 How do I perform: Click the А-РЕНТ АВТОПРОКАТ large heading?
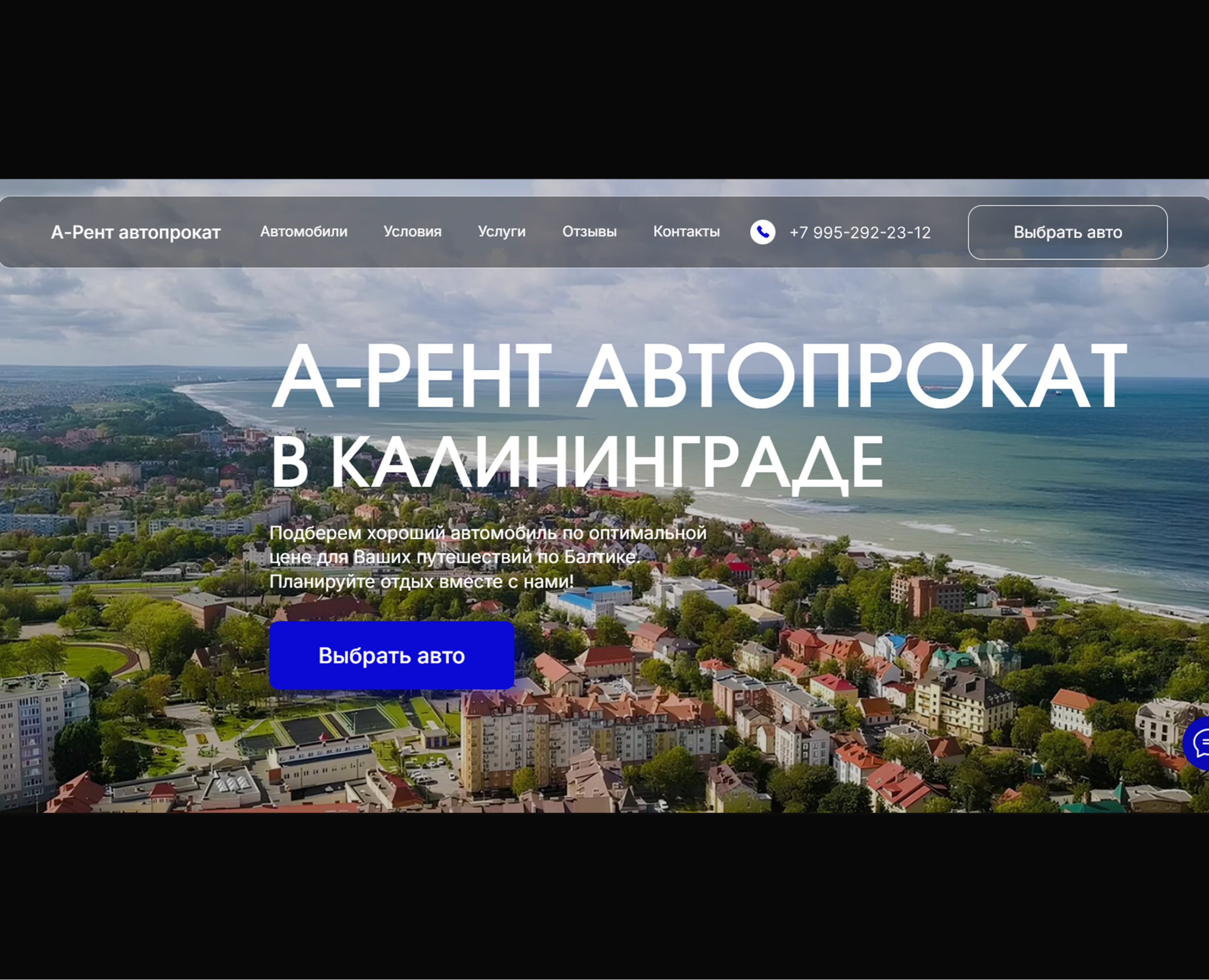[699, 377]
